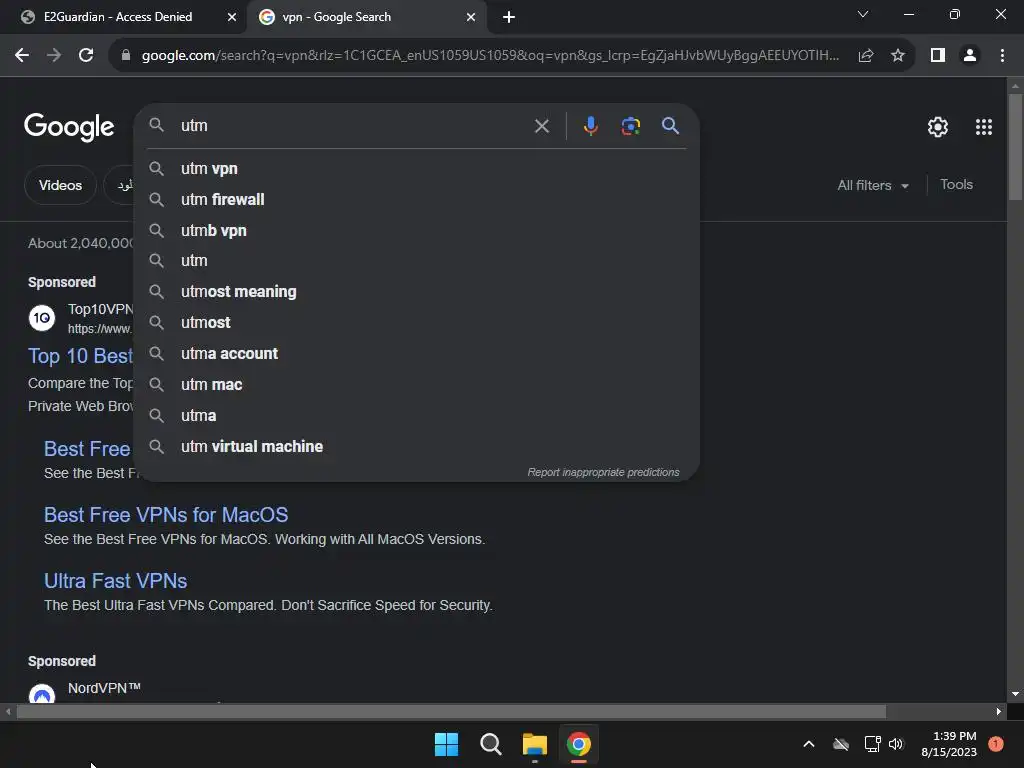This screenshot has width=1024, height=768.
Task: Clear the search box text with X
Action: [x=541, y=126]
